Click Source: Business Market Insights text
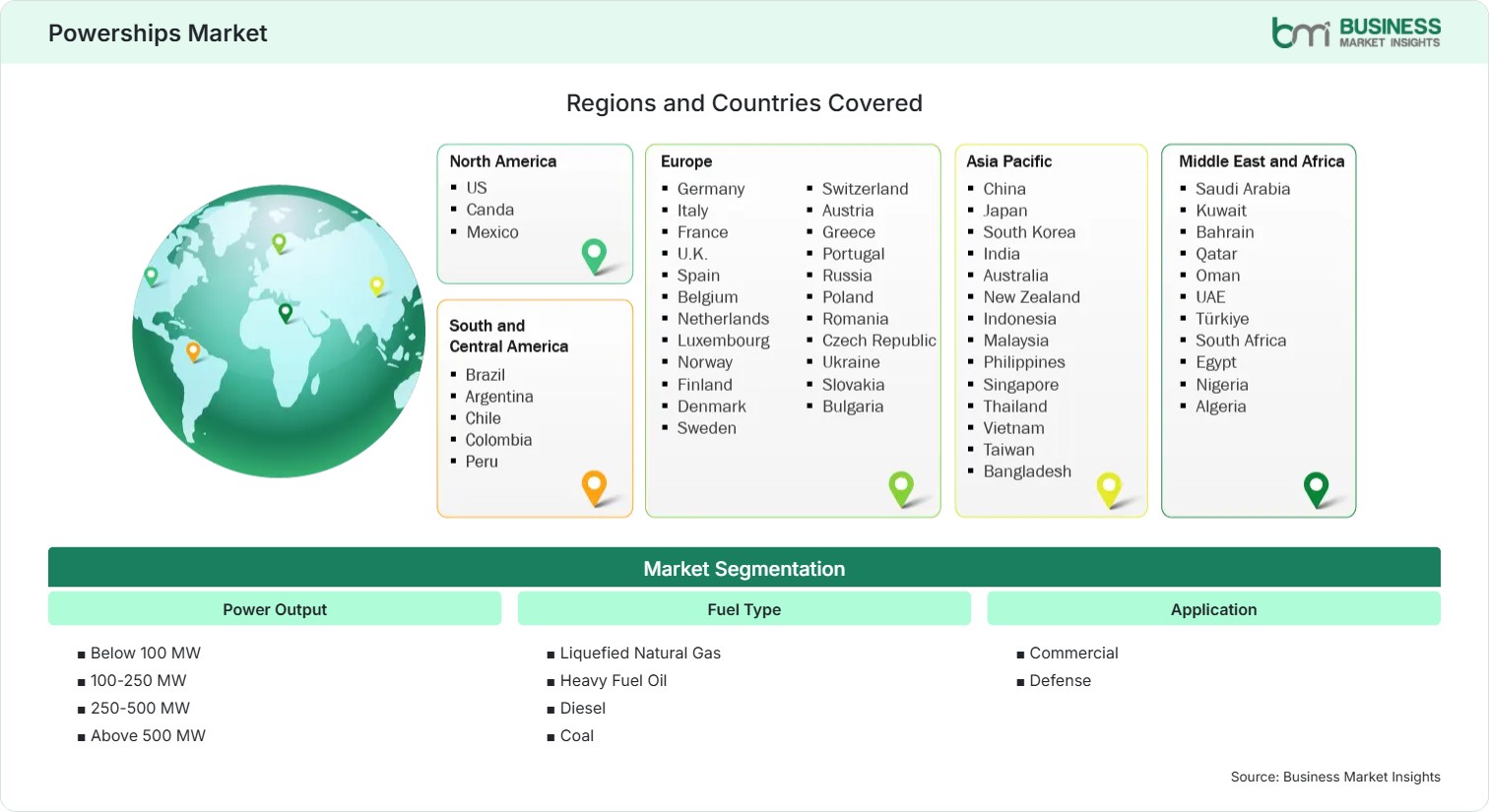This screenshot has height=812, width=1489. 1335,777
